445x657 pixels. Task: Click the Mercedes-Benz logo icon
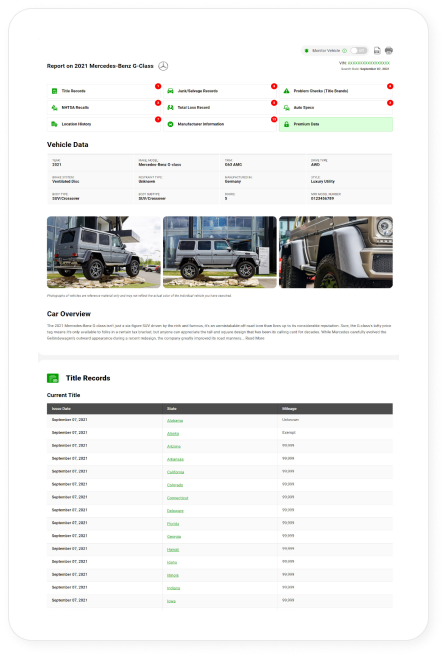[x=163, y=66]
